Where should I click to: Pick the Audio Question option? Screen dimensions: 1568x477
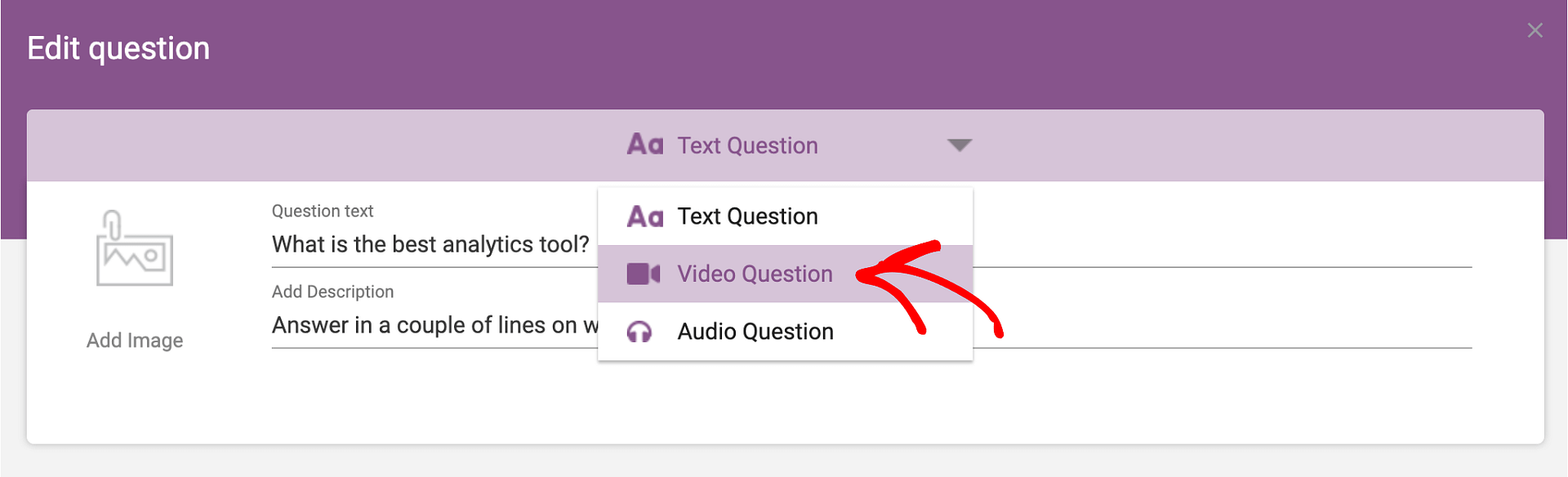pos(755,332)
